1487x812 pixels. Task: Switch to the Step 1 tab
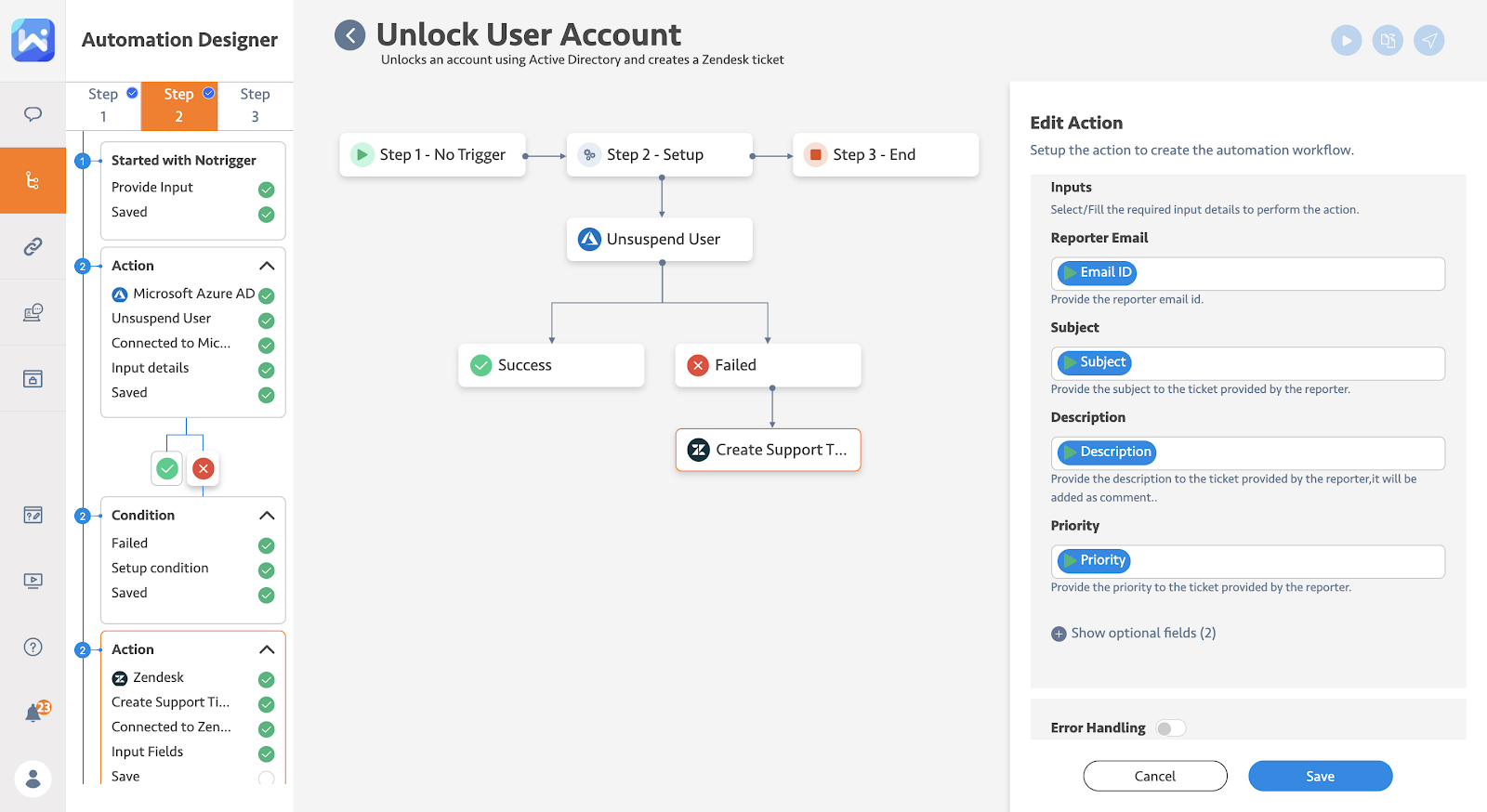point(104,105)
